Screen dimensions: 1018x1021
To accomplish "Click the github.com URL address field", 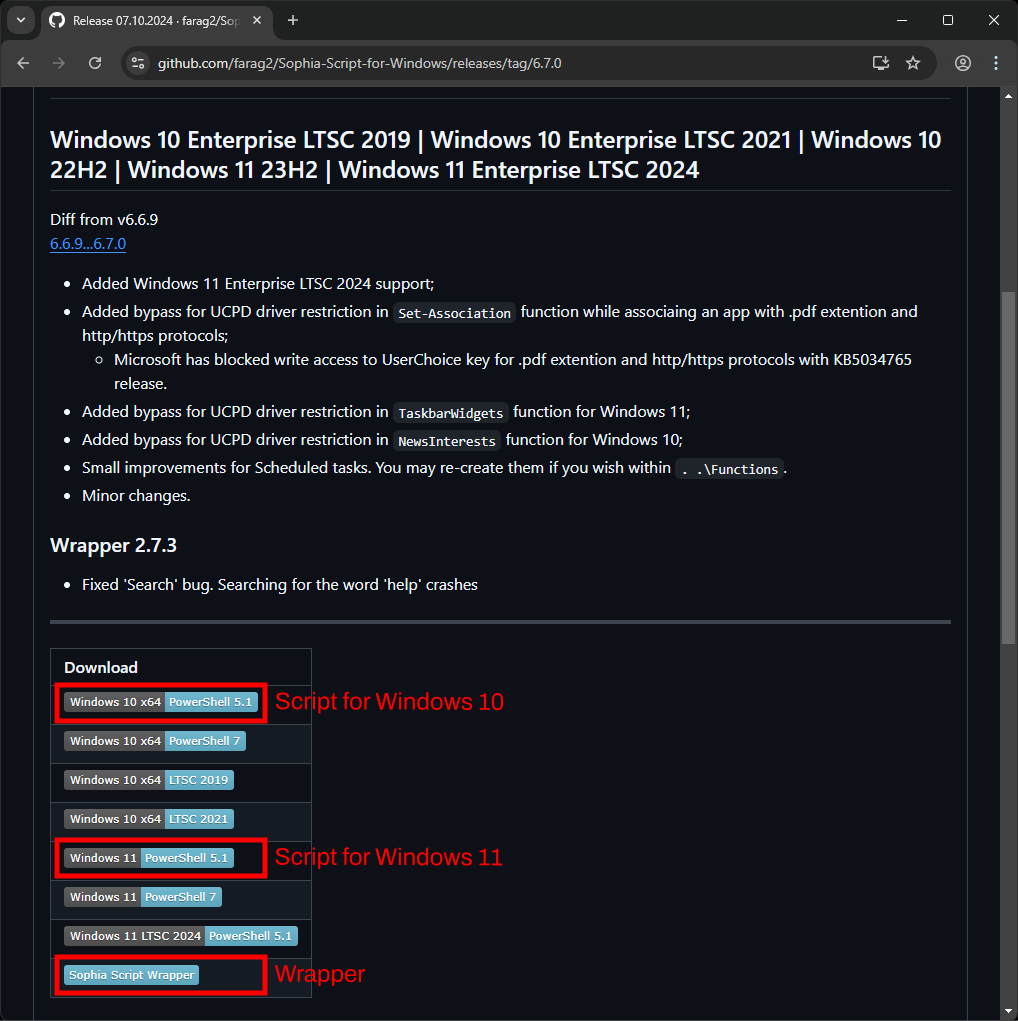I will pos(359,63).
